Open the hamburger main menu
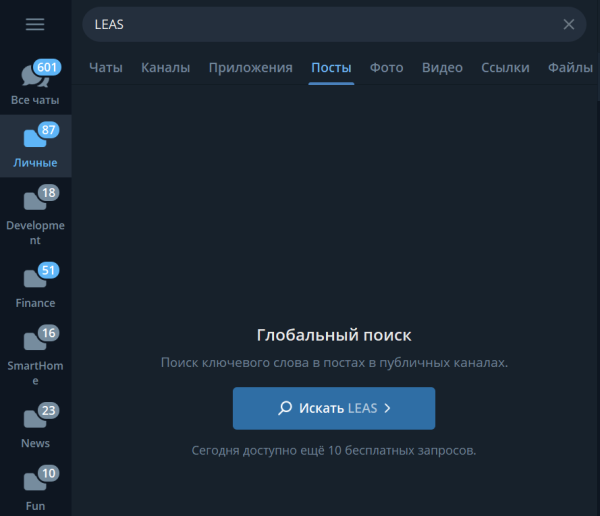Screen dimensions: 600x516 (x=35, y=24)
